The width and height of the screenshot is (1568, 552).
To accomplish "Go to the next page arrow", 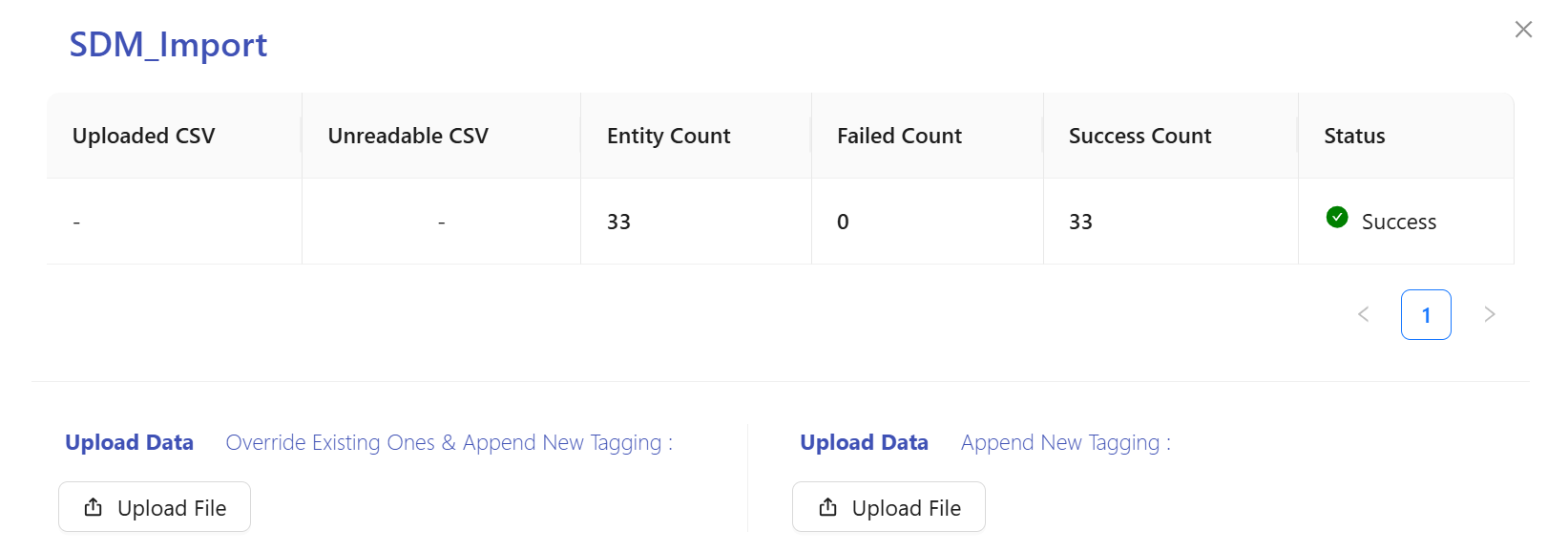I will click(x=1489, y=314).
